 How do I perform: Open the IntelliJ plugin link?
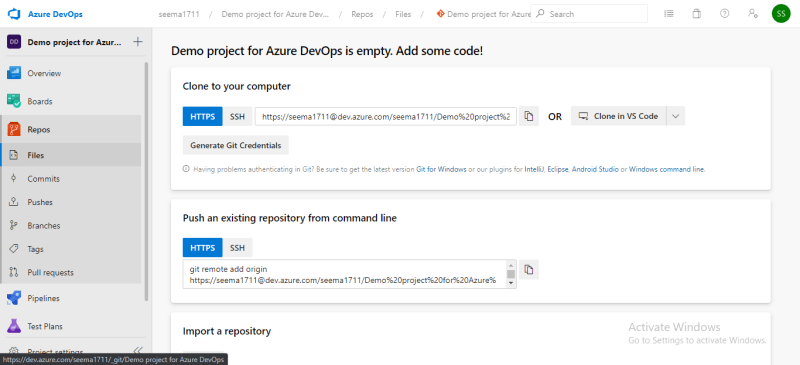(x=534, y=169)
